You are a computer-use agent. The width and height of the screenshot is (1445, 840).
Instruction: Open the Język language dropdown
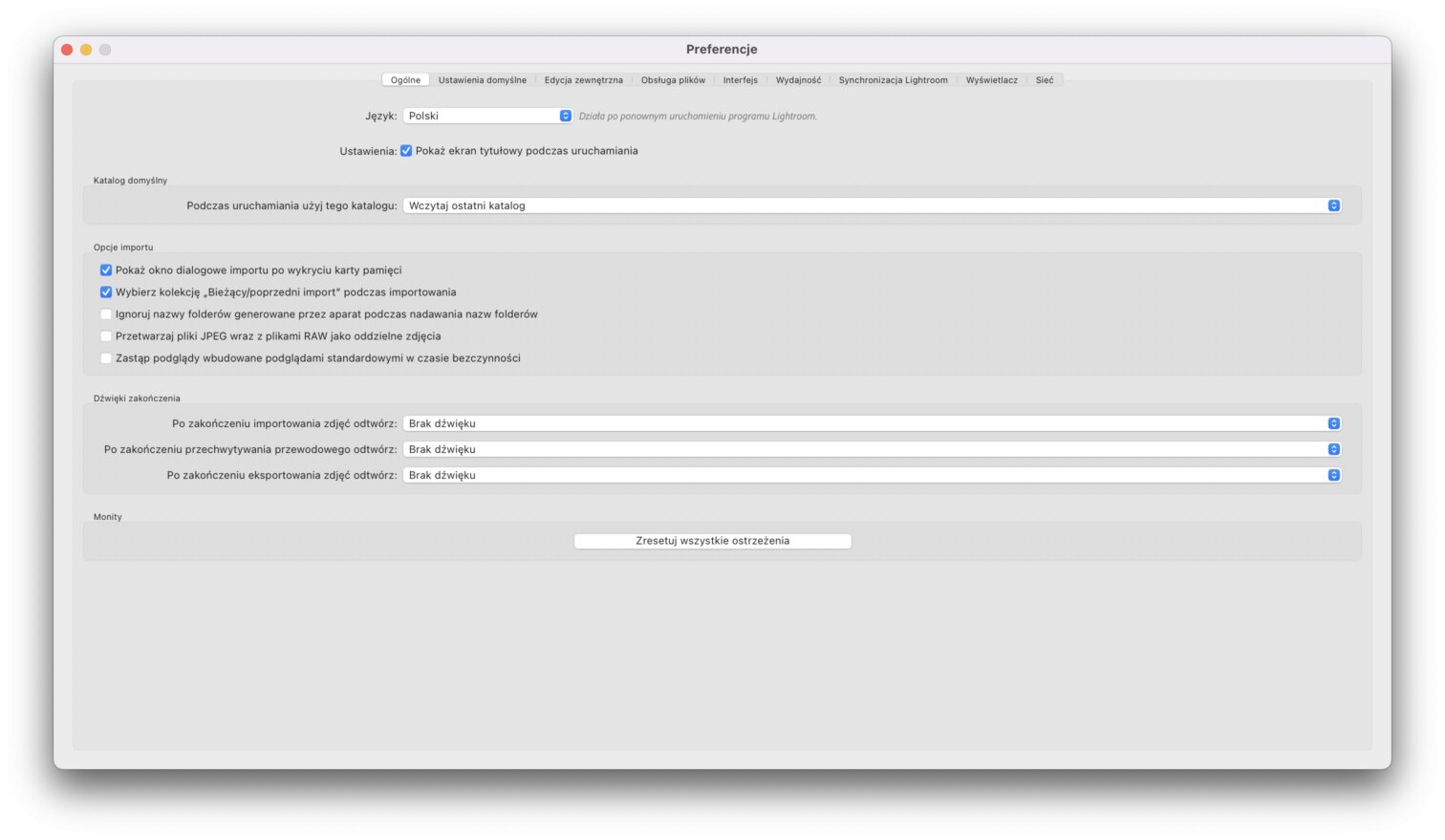[487, 116]
